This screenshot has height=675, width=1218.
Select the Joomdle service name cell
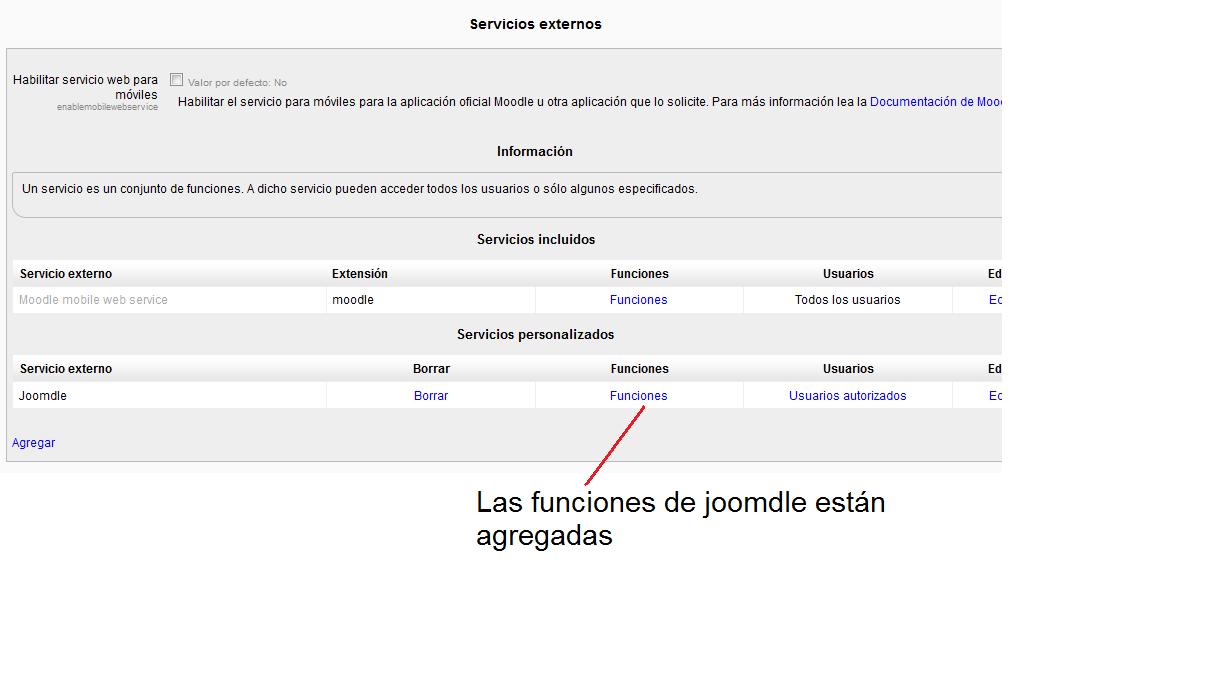click(x=43, y=396)
